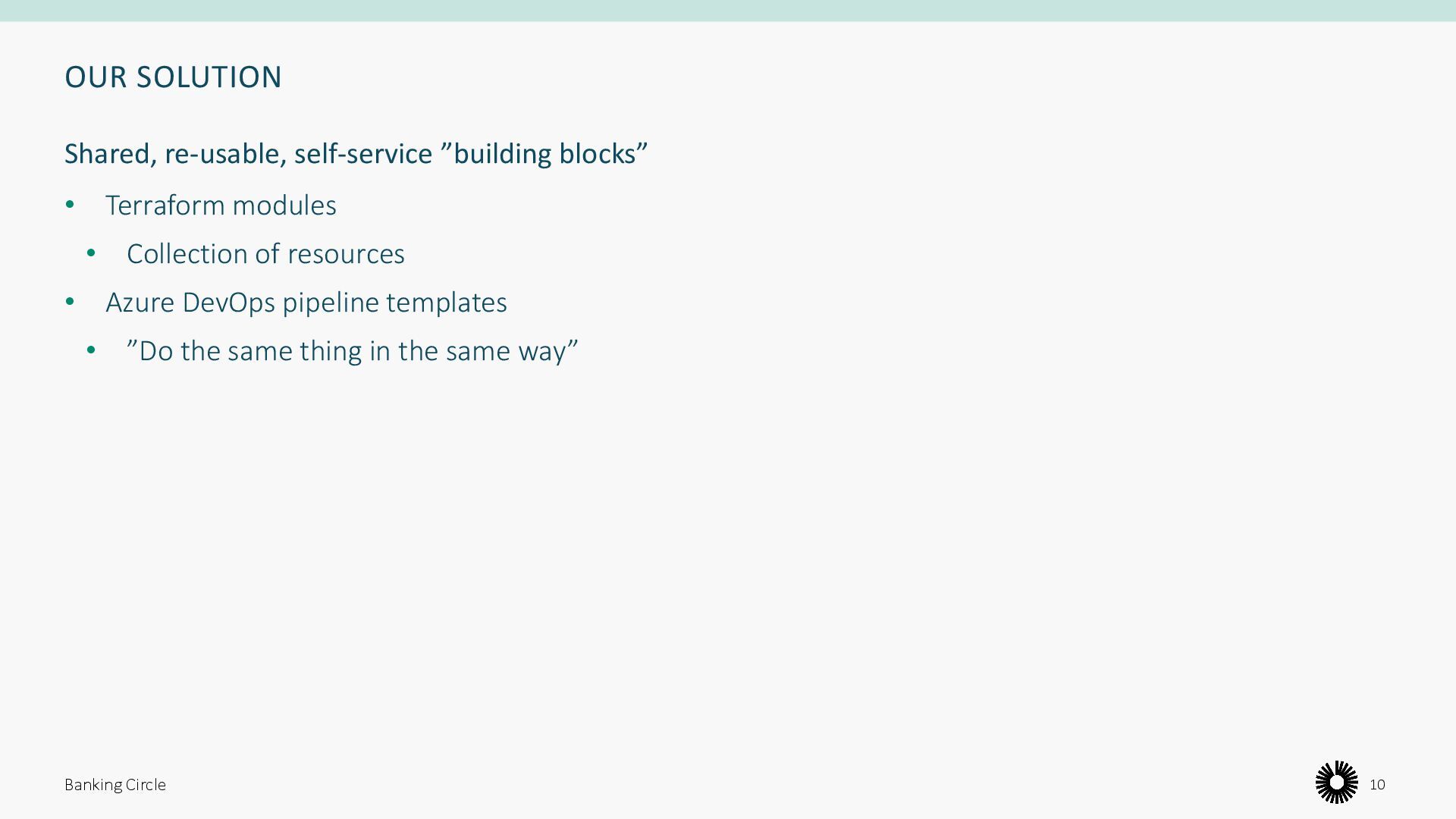Select the "Shared, re-usable, self-service" subtitle line
Image resolution: width=1456 pixels, height=819 pixels.
[x=356, y=154]
